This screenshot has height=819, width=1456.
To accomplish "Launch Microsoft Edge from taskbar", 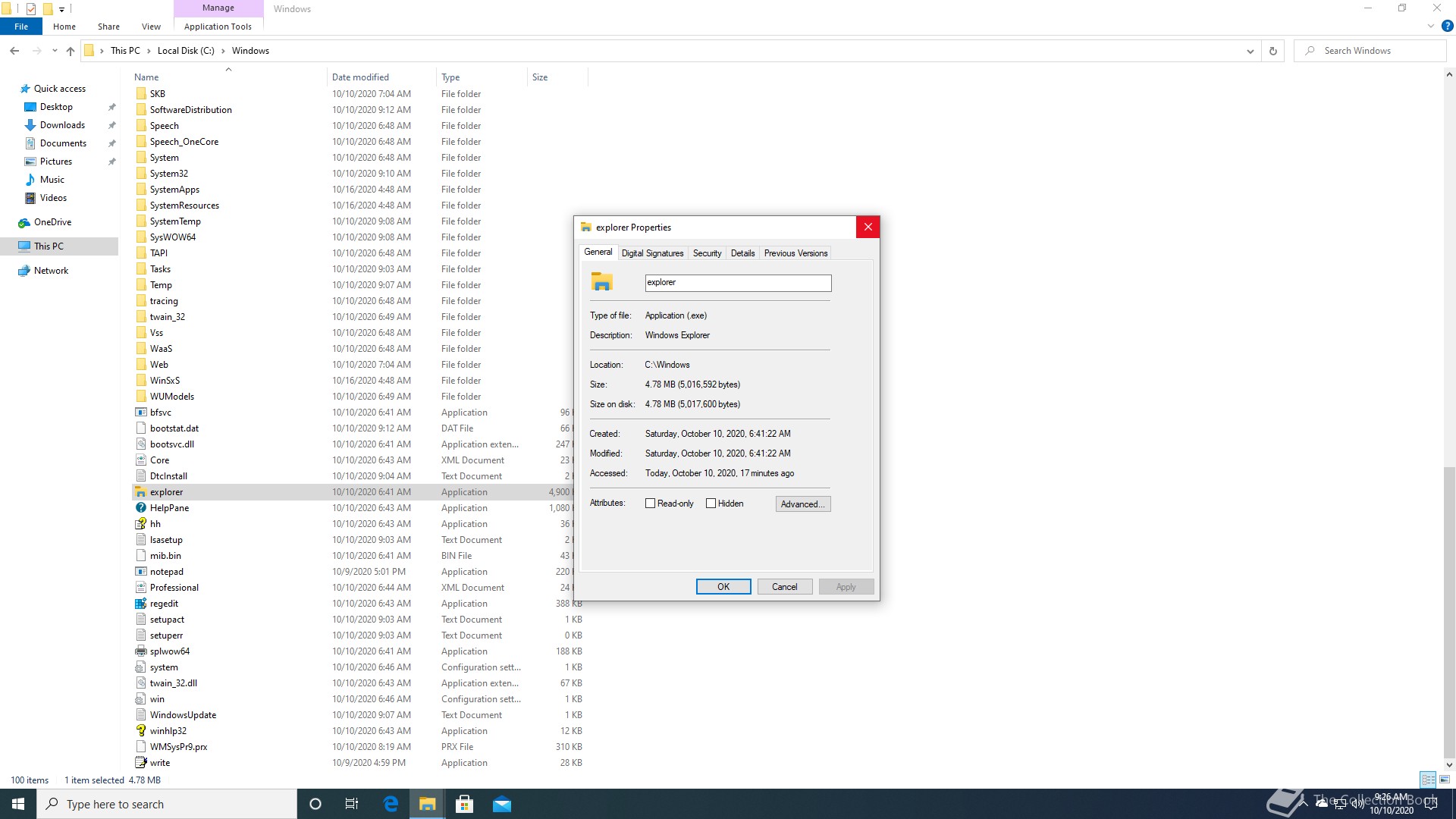I will (x=391, y=804).
